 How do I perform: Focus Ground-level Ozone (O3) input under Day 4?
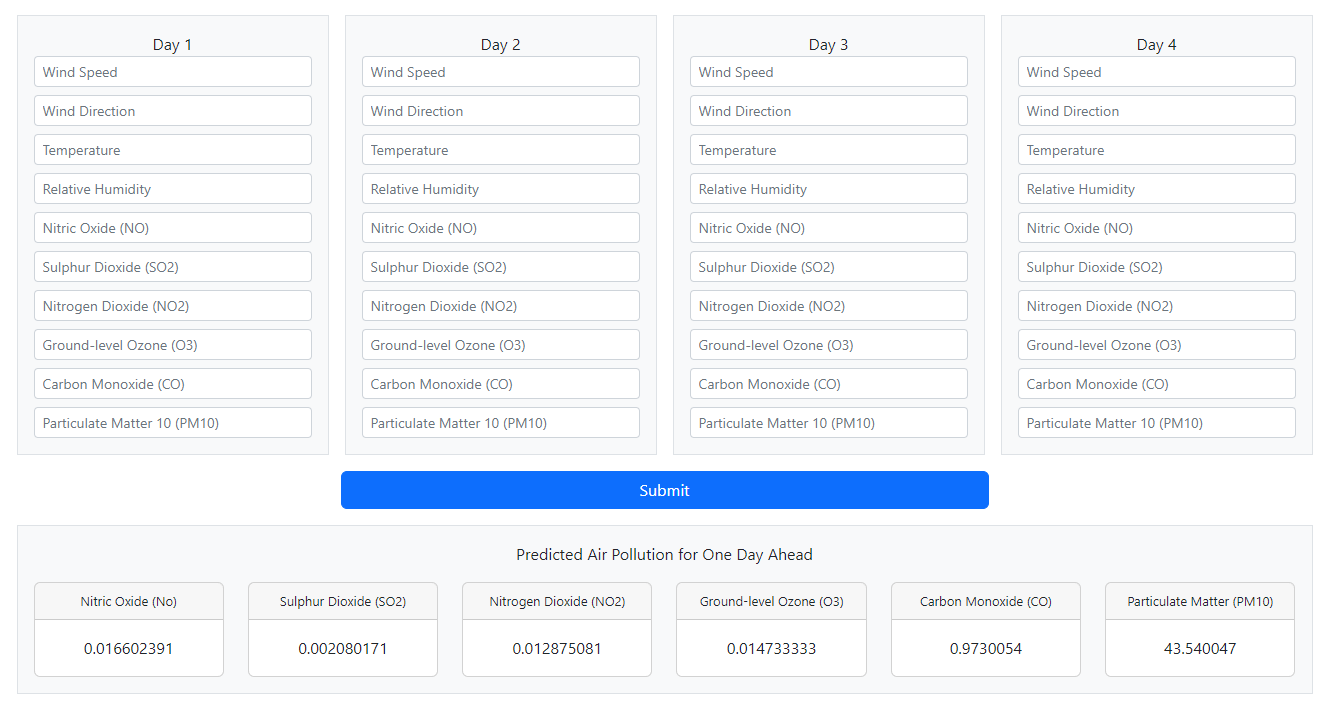tap(1156, 344)
